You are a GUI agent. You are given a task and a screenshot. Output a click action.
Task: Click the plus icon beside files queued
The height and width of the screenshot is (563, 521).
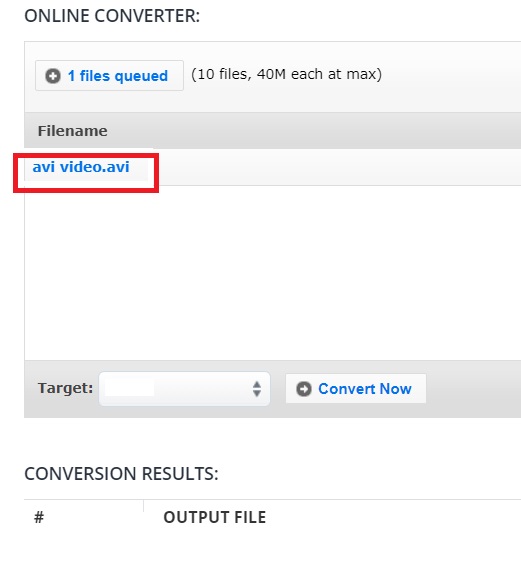[53, 76]
